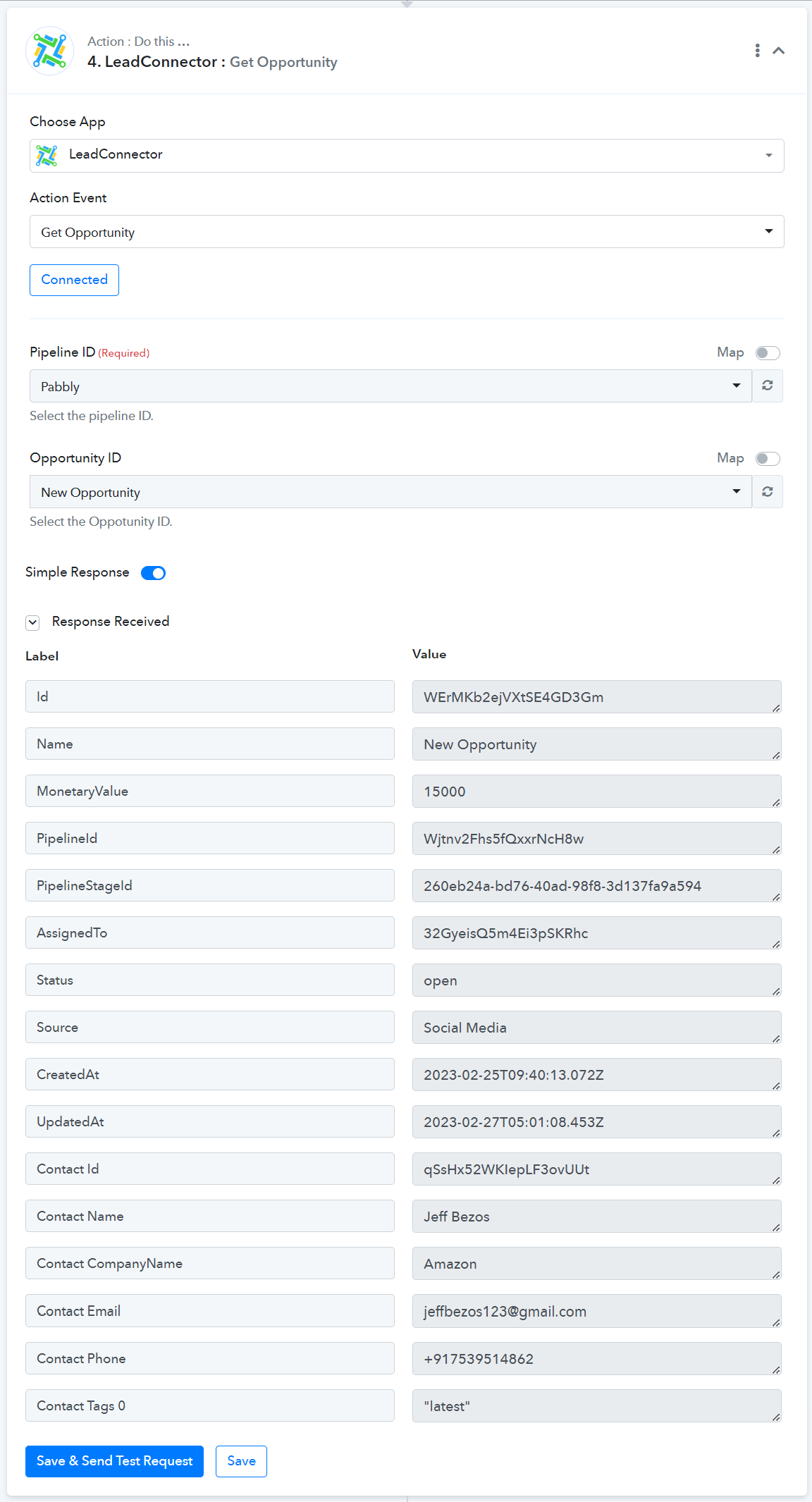
Task: Collapse the Response Received section
Action: (x=32, y=622)
